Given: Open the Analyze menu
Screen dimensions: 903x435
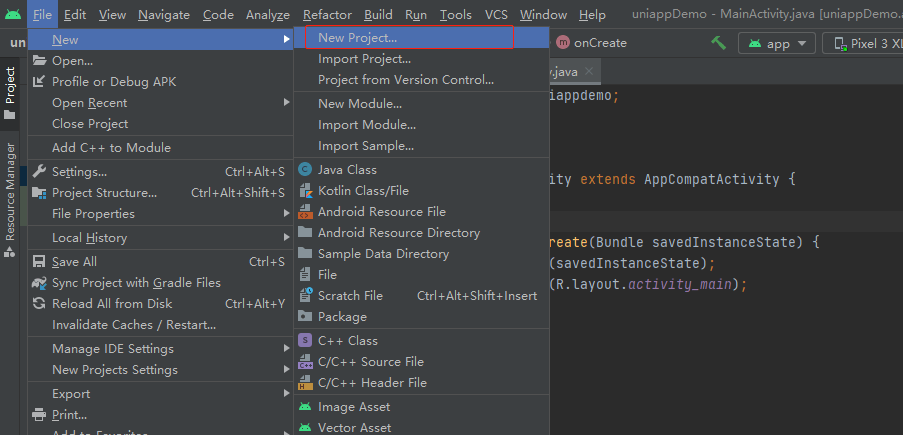Looking at the screenshot, I should coord(268,14).
